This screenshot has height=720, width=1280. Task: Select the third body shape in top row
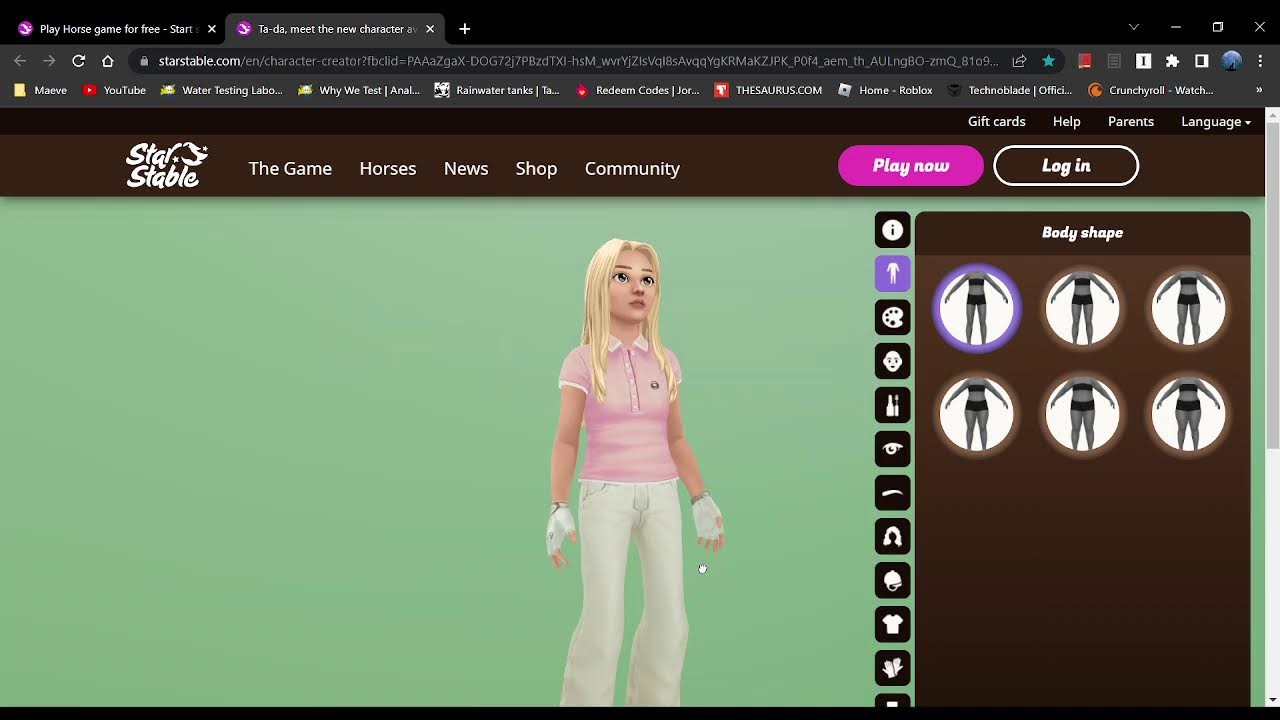tap(1188, 308)
